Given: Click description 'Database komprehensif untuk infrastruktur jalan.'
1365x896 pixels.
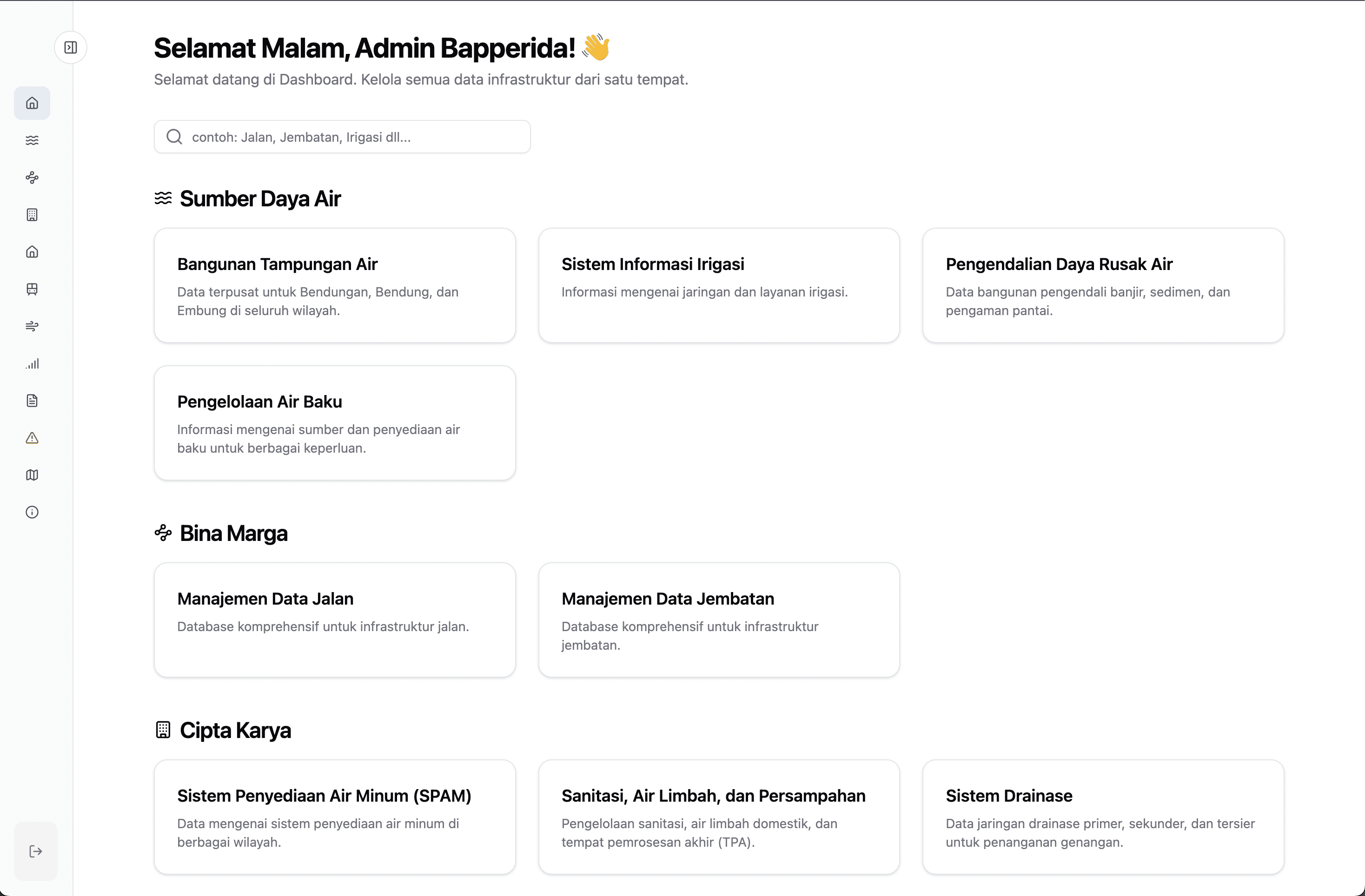Looking at the screenshot, I should (324, 626).
